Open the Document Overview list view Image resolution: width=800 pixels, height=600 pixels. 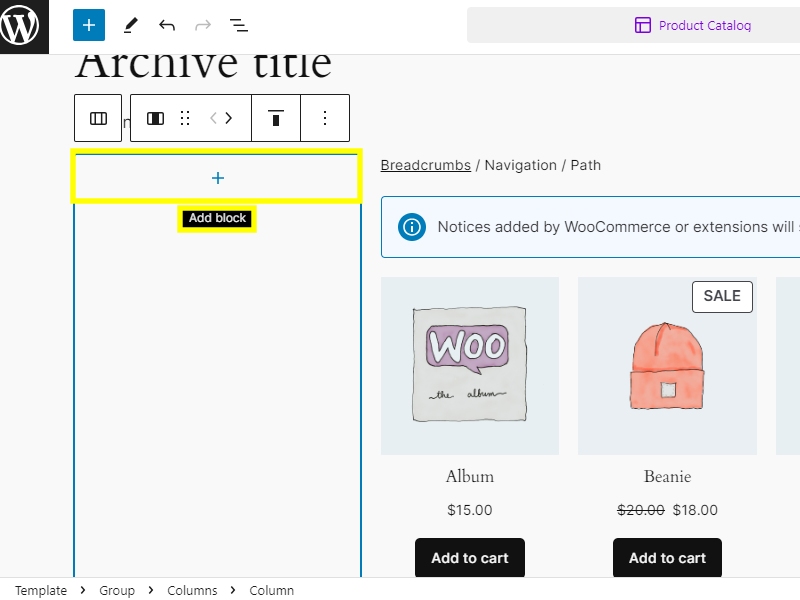click(239, 25)
